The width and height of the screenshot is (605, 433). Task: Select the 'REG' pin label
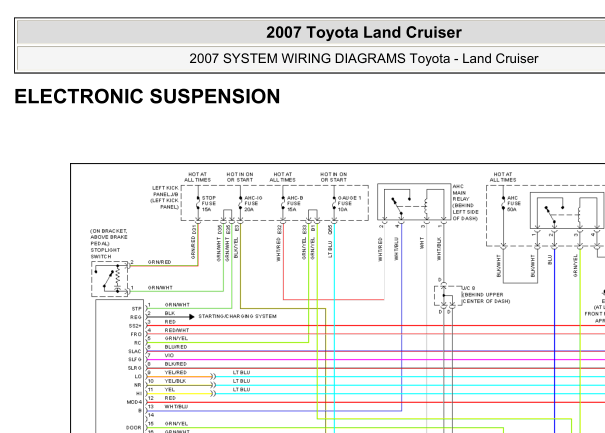click(x=135, y=317)
